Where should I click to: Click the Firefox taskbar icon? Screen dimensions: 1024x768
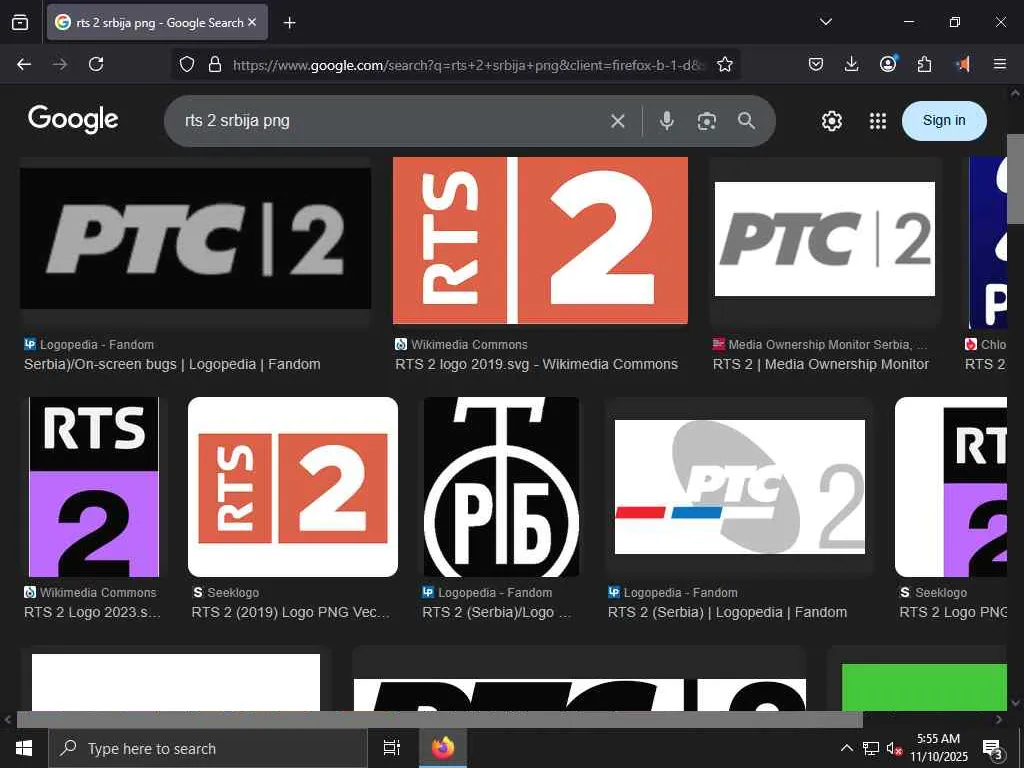click(443, 748)
